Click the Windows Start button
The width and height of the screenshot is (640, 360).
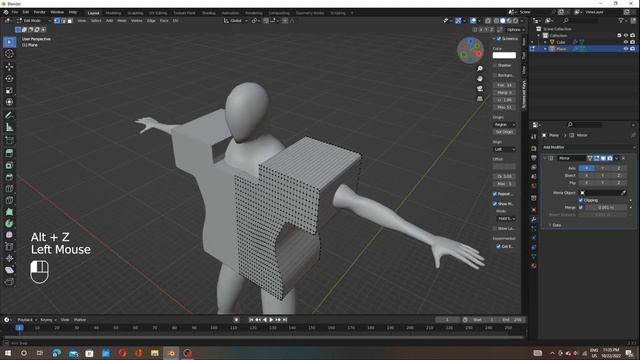(8, 353)
